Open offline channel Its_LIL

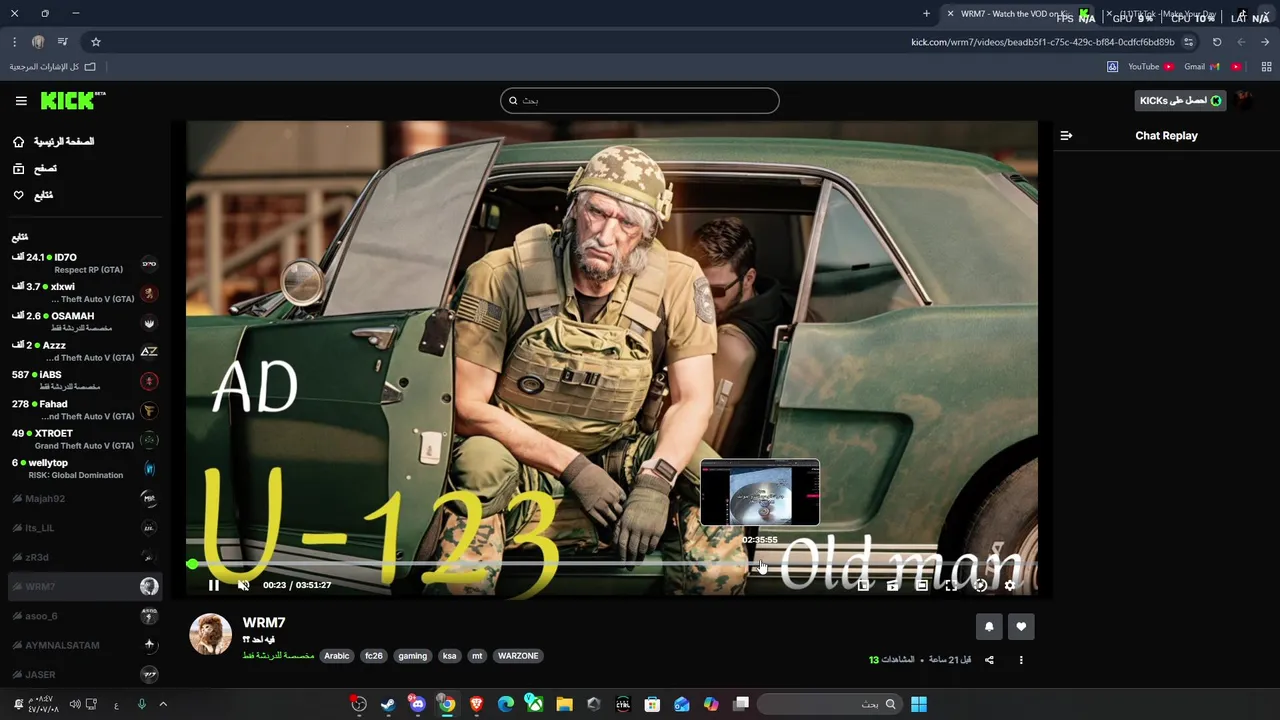(84, 527)
